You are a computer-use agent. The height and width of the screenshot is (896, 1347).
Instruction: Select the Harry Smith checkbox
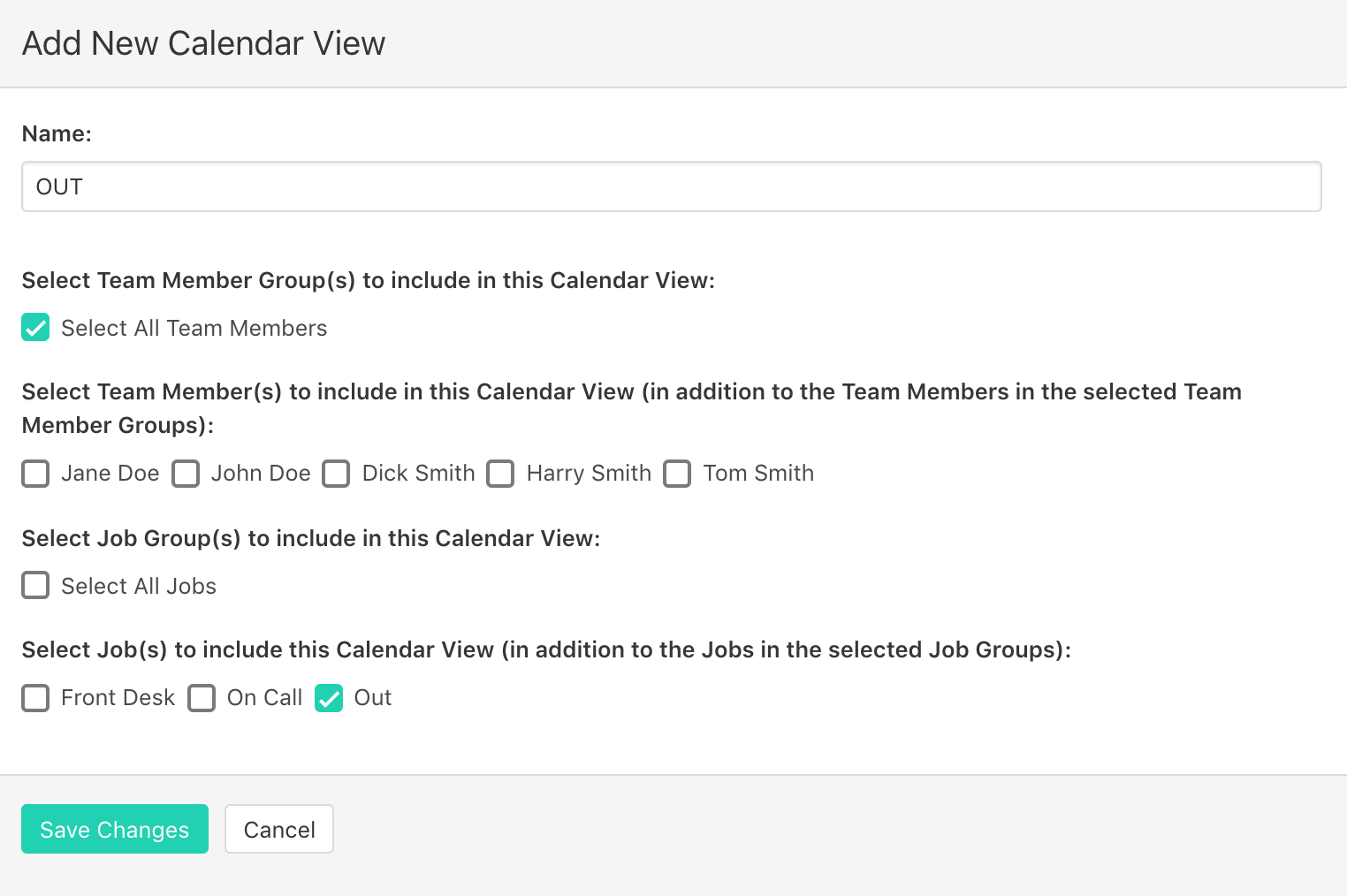(x=500, y=474)
